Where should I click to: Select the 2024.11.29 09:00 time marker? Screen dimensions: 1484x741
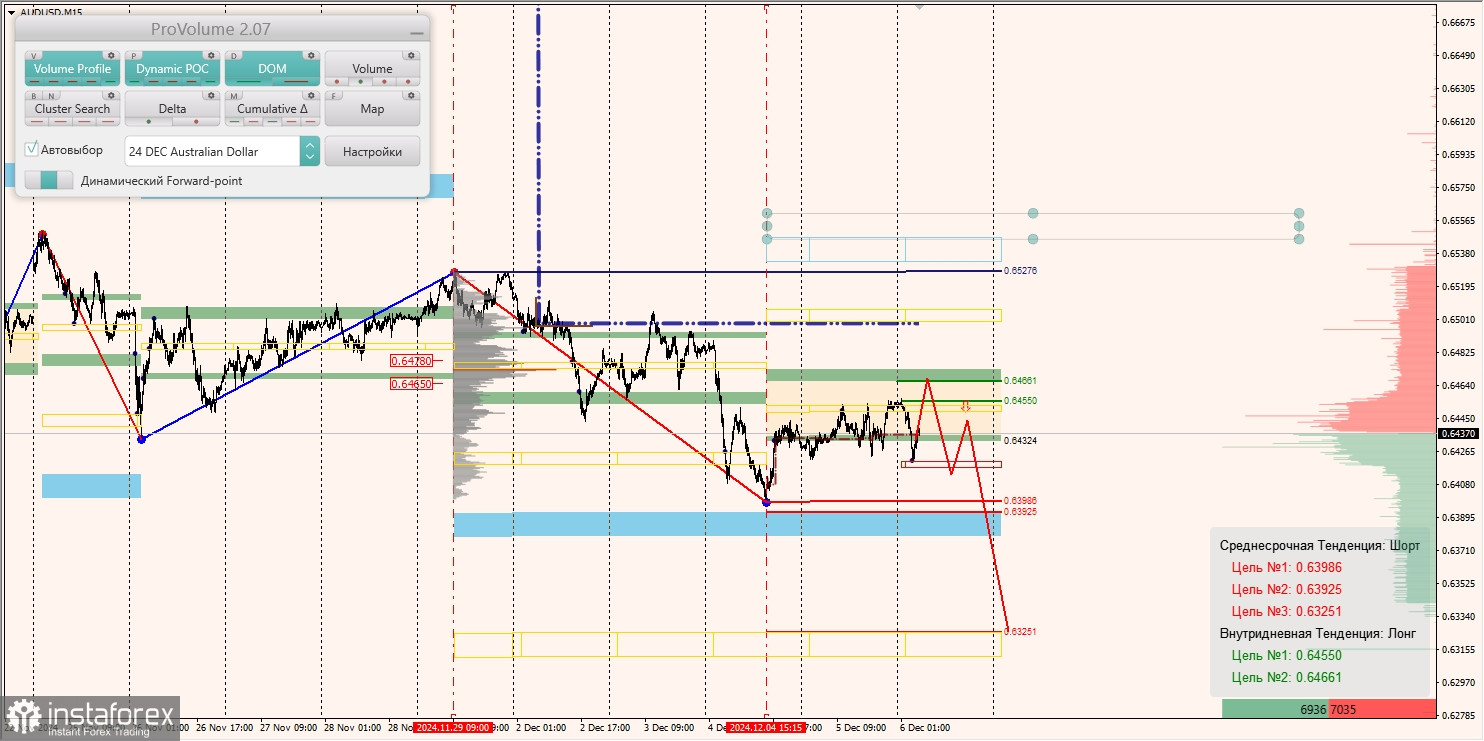(452, 728)
